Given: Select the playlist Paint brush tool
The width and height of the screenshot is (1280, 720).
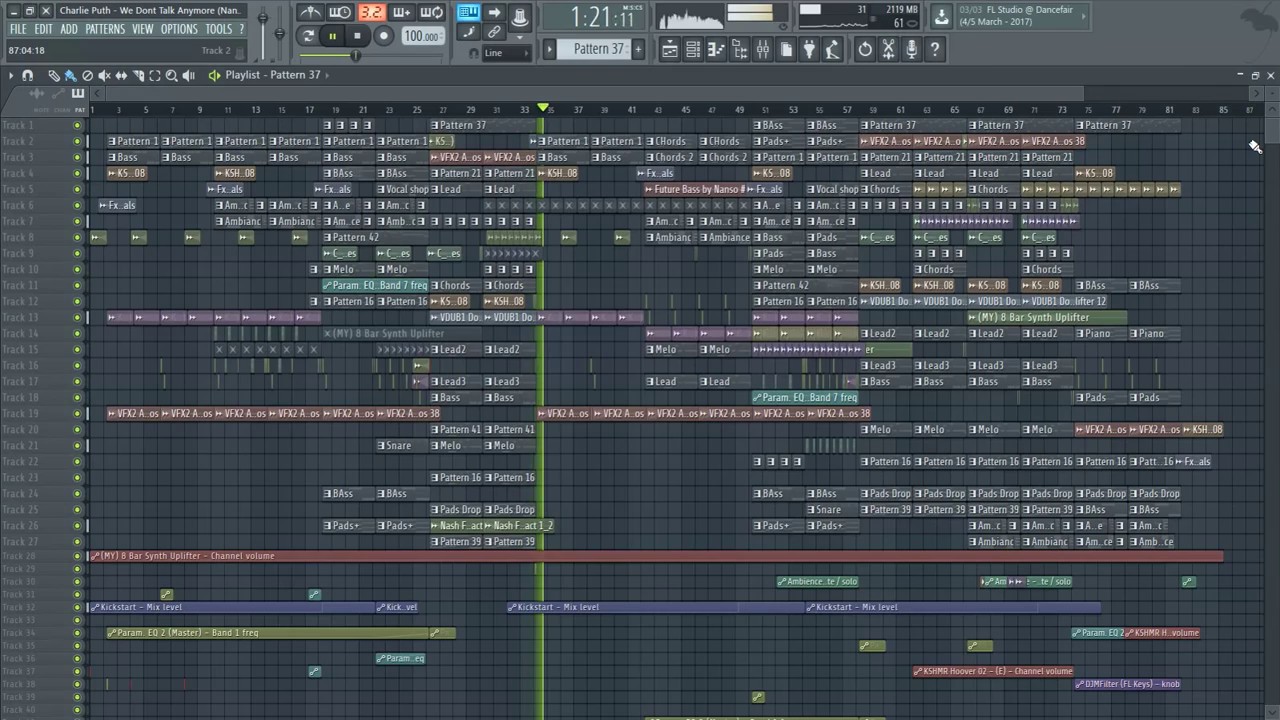Looking at the screenshot, I should point(70,75).
